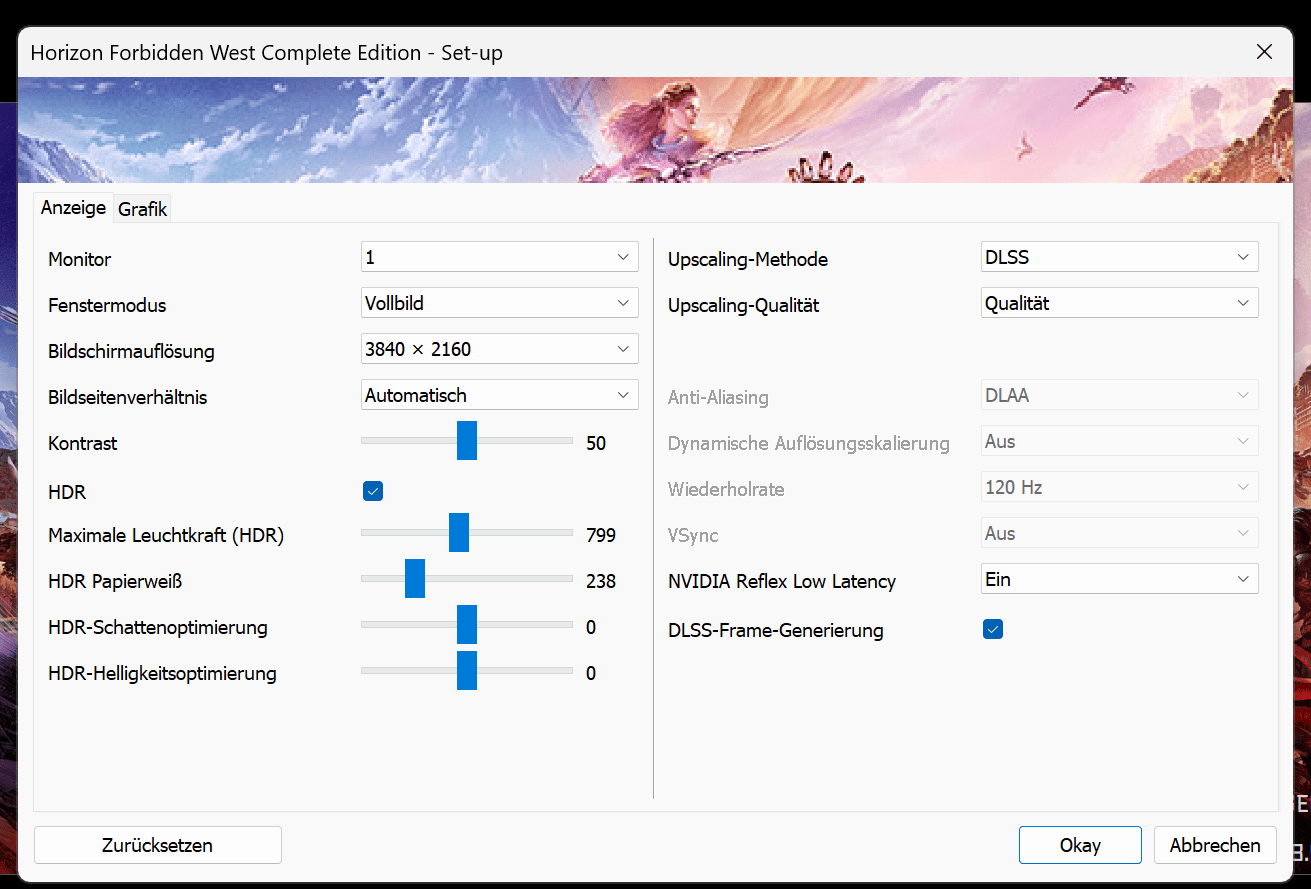Click the Bildschirmauflösung label
Screen dimensions: 1311x889
coord(131,351)
